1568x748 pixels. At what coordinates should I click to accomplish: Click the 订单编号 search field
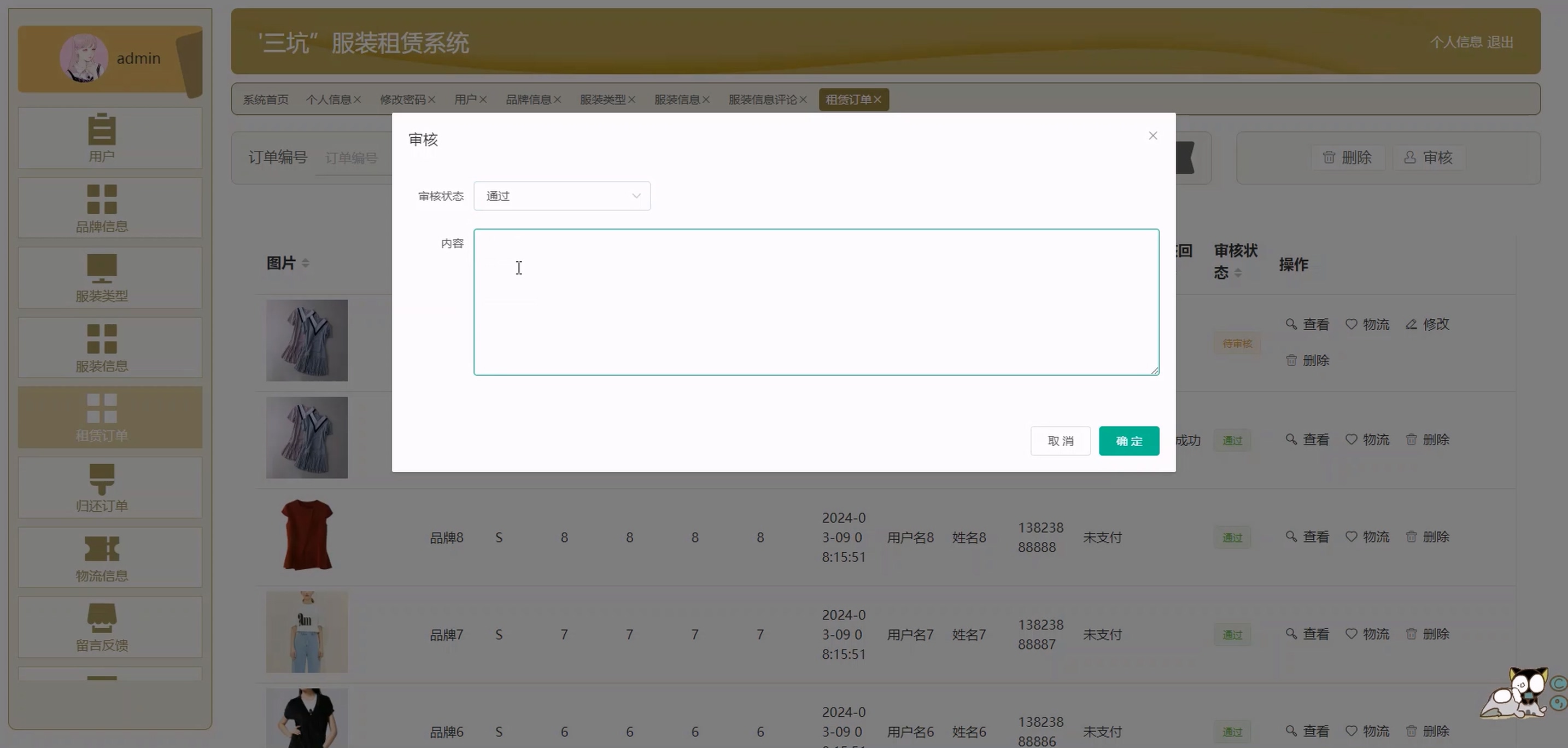[354, 158]
